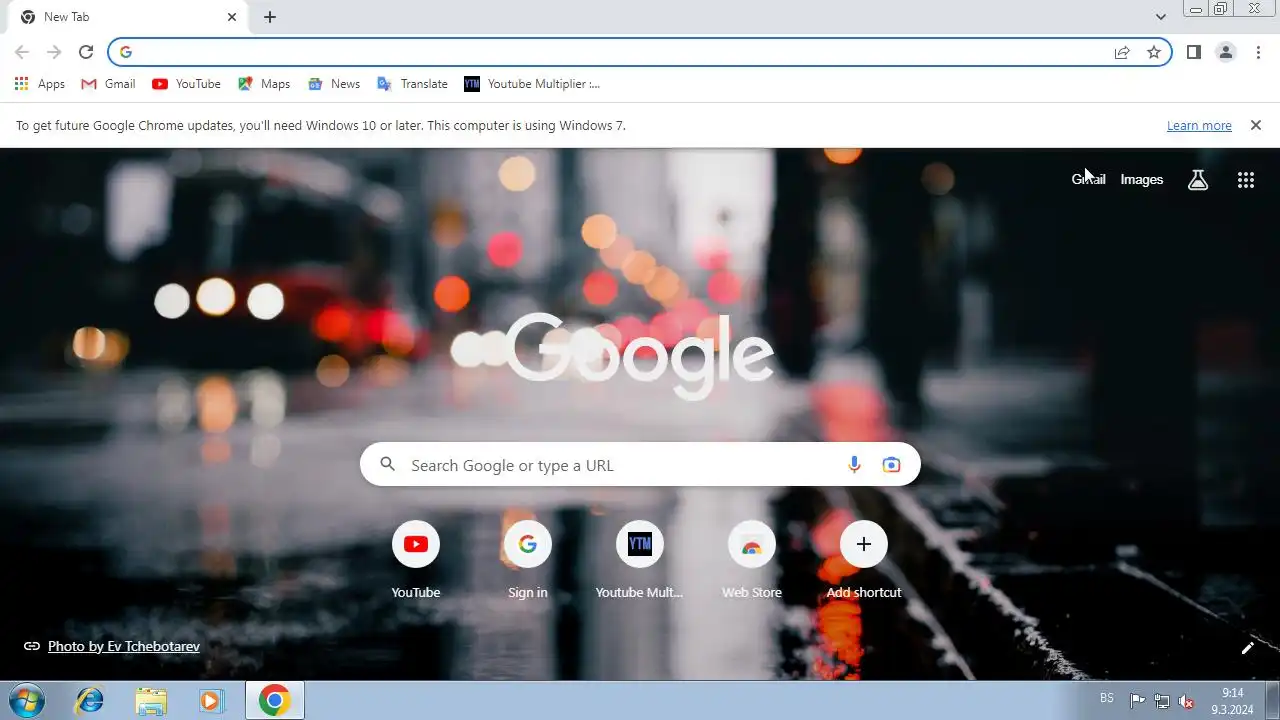Open Photo by Ev Tchebotarev link
The height and width of the screenshot is (720, 1280).
click(124, 647)
